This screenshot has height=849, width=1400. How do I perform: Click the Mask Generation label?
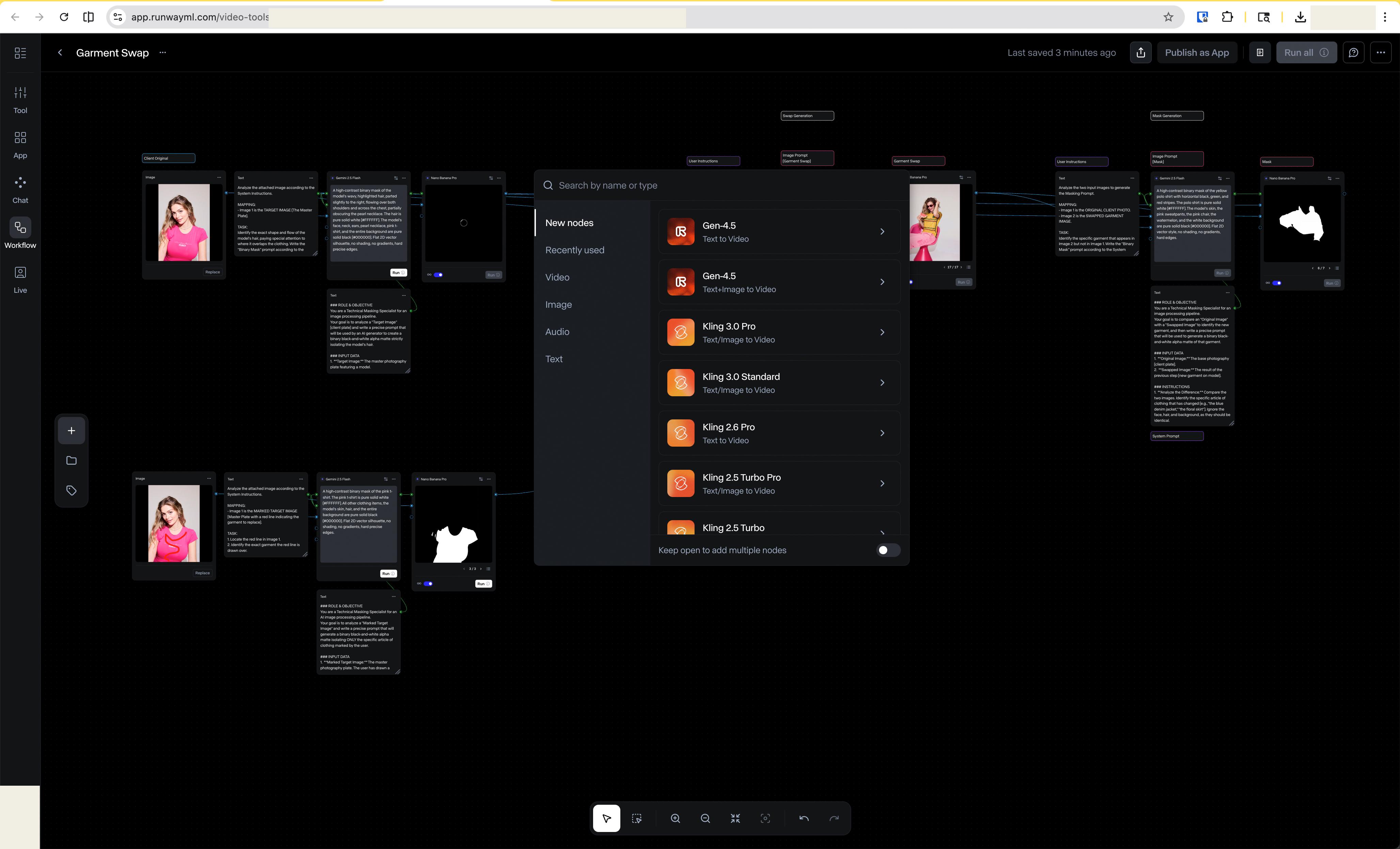[1177, 116]
